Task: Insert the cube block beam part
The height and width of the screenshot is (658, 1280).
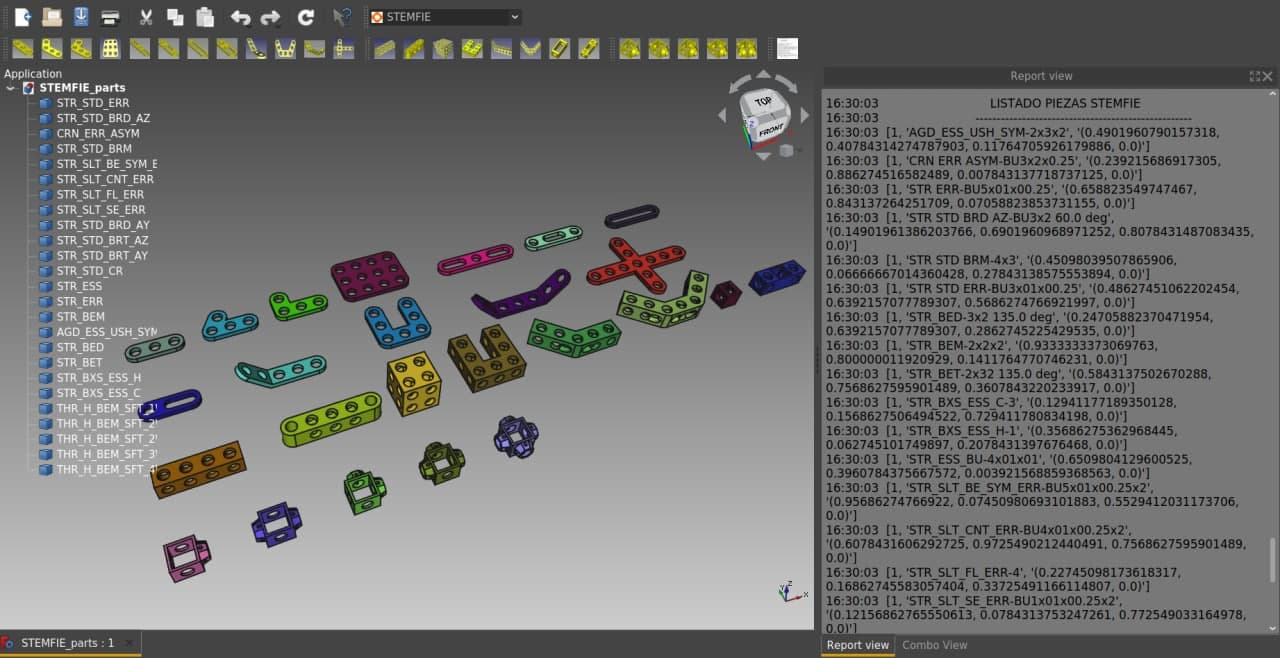Action: [x=443, y=48]
